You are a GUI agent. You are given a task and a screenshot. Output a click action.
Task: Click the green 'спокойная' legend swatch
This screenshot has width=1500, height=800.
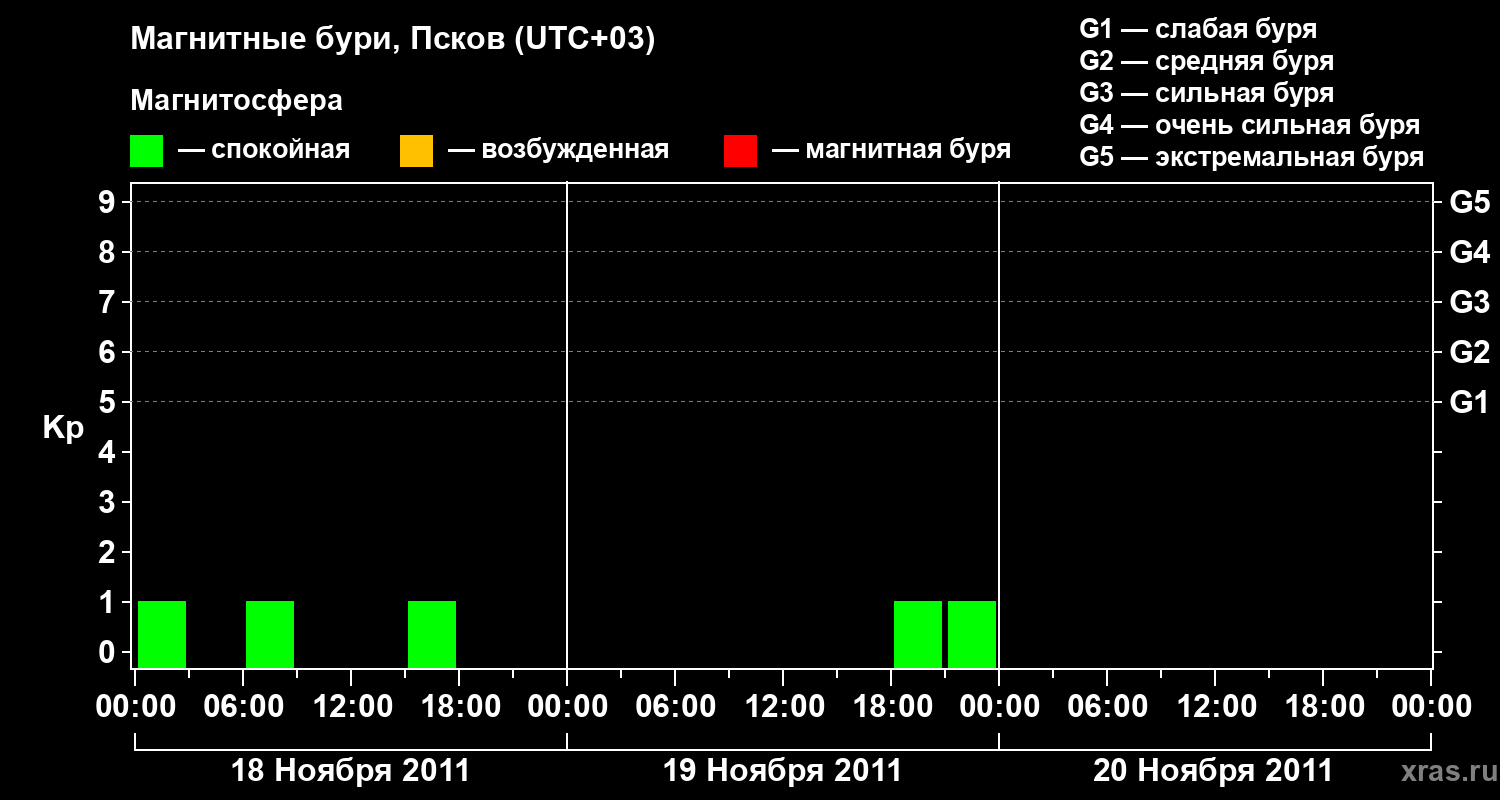click(x=146, y=151)
